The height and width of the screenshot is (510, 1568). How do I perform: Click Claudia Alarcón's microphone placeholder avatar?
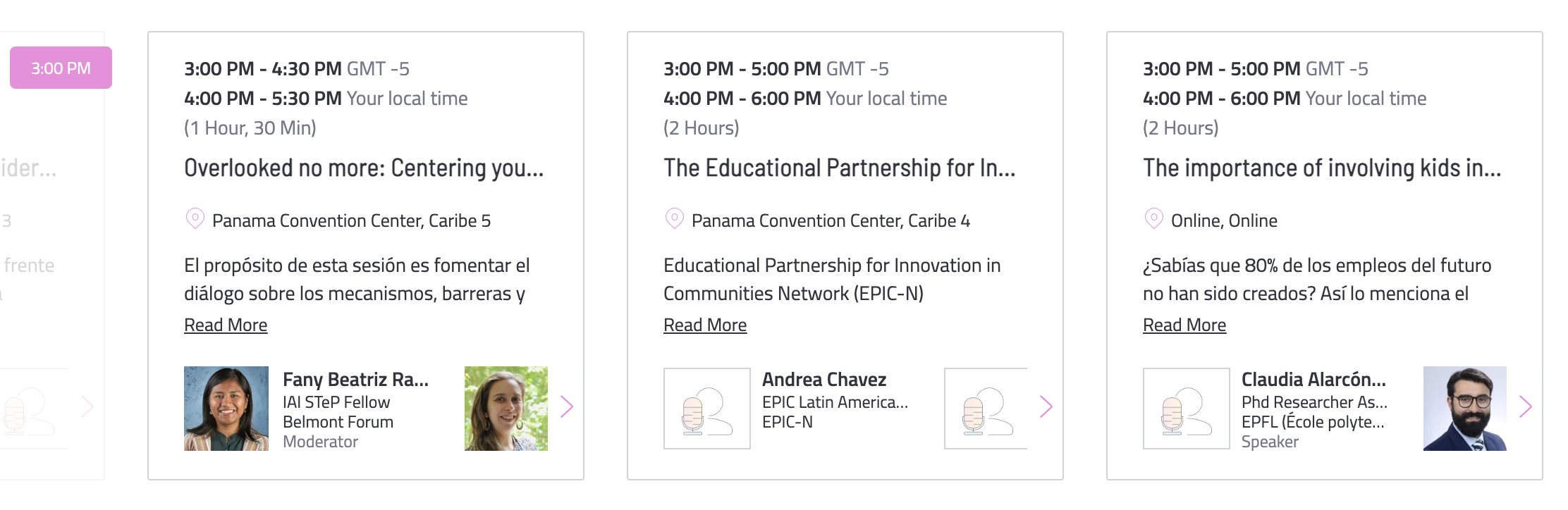coord(1187,409)
